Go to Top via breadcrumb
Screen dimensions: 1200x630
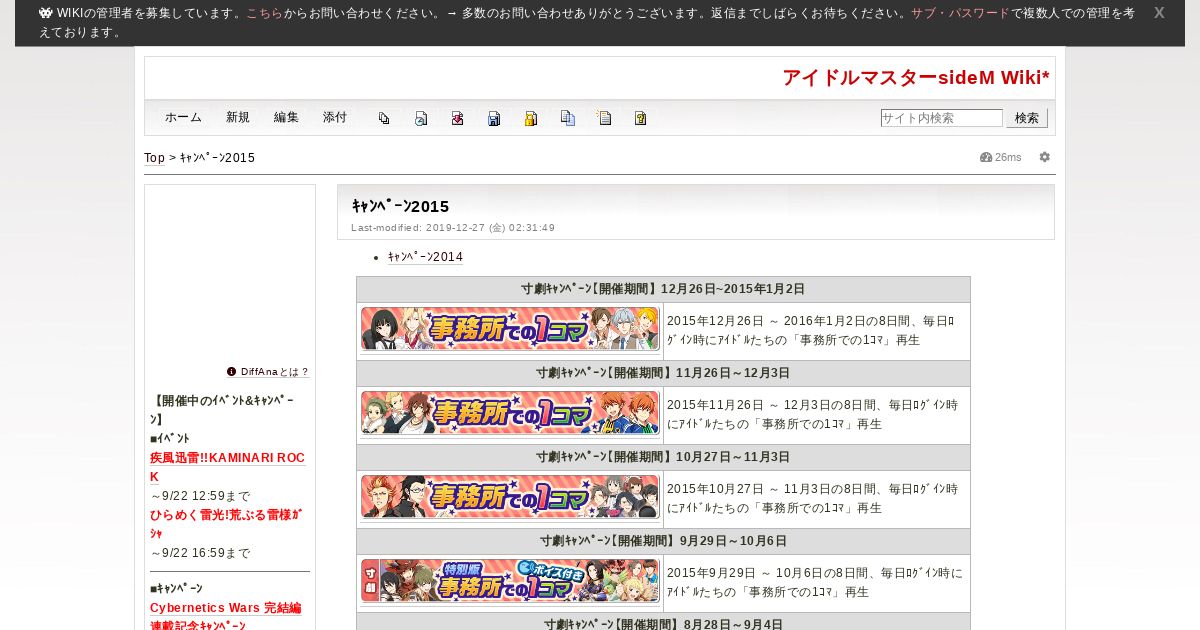(154, 158)
